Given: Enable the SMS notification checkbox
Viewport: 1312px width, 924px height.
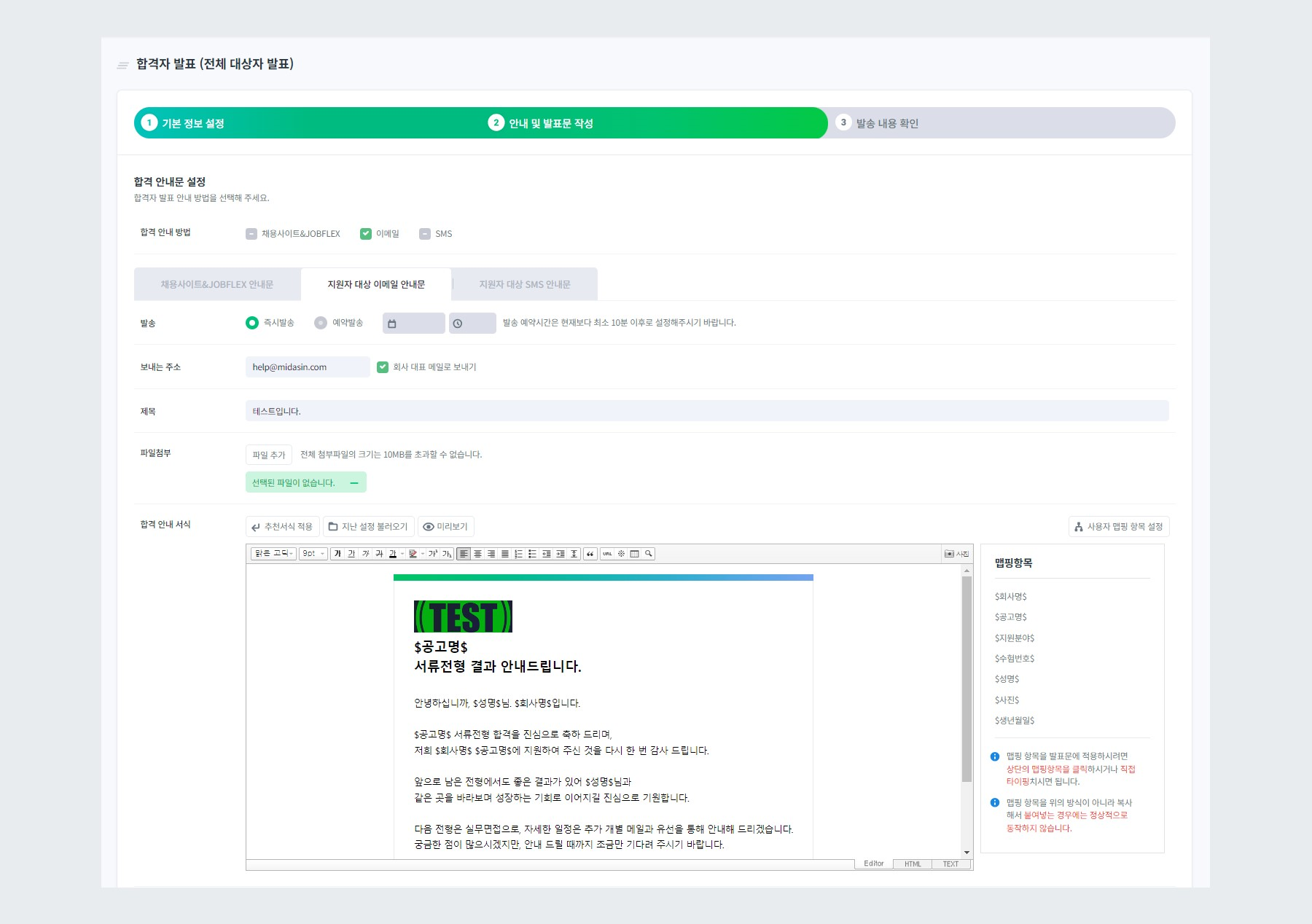Looking at the screenshot, I should [x=424, y=233].
